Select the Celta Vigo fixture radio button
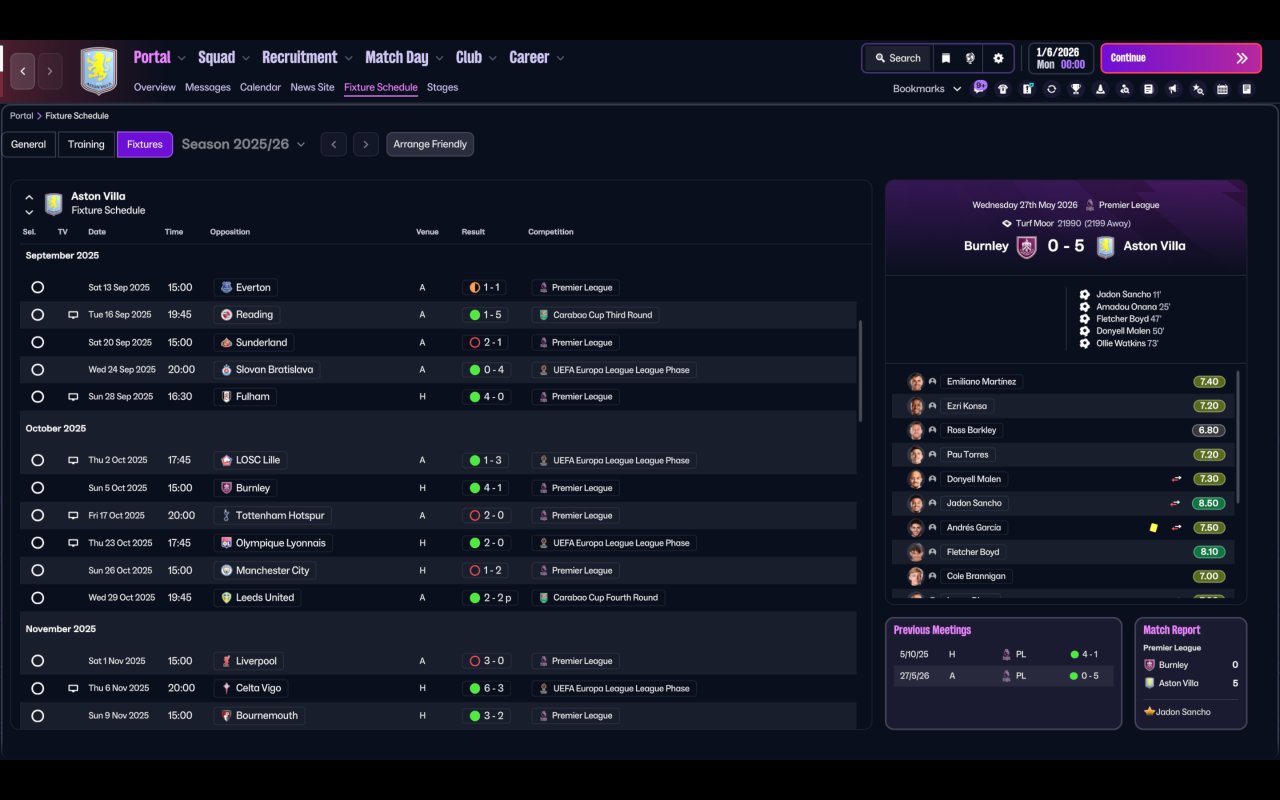This screenshot has height=800, width=1280. tap(37, 688)
